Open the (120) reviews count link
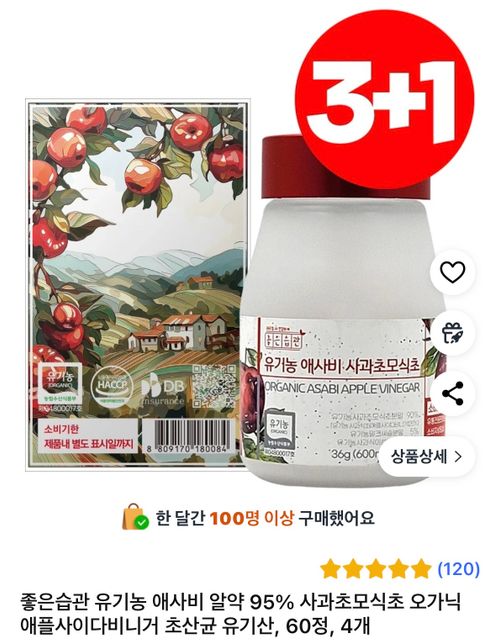Viewport: 495px width, 644px height. pos(458,569)
